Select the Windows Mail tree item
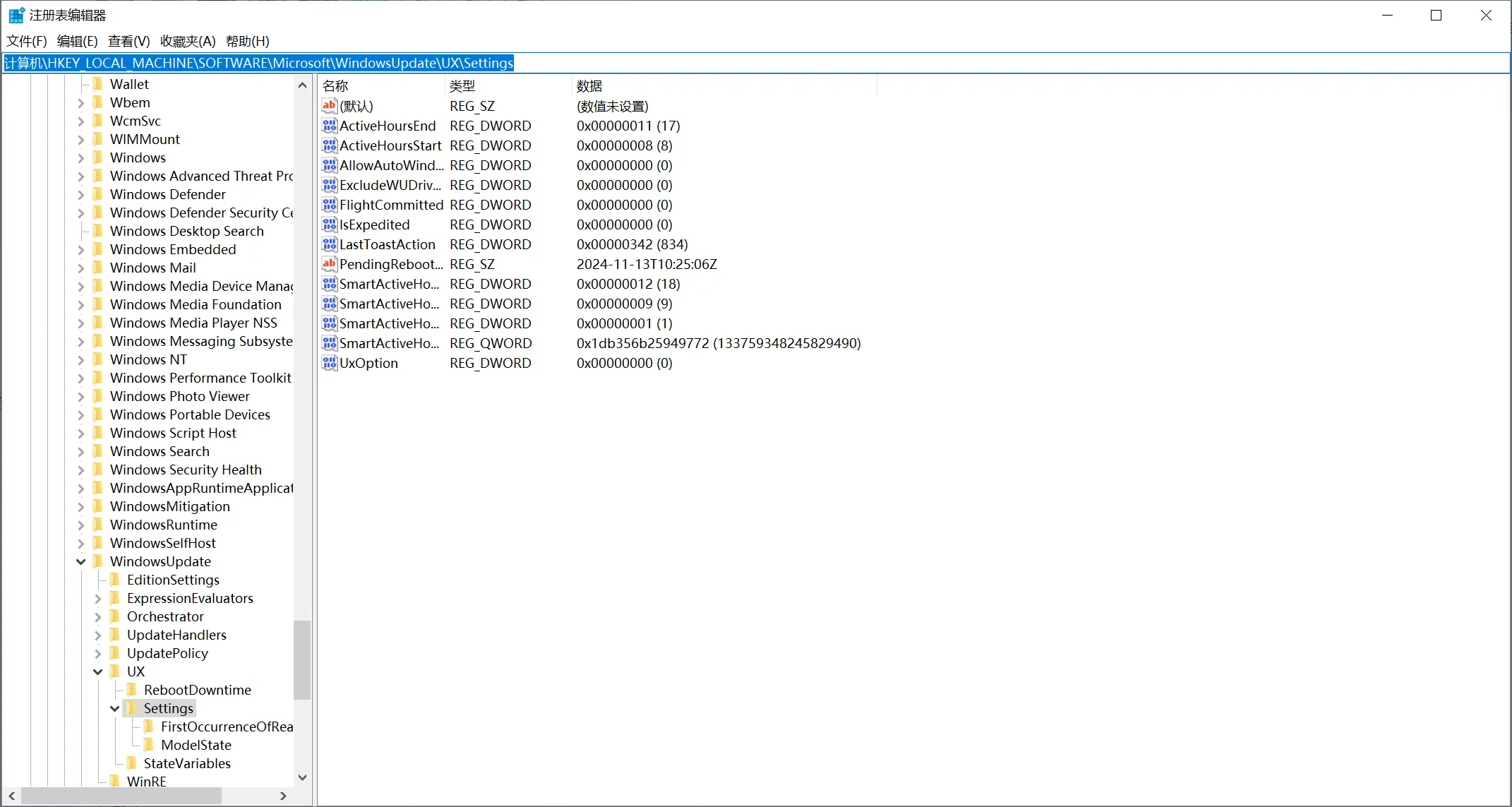 click(x=152, y=268)
